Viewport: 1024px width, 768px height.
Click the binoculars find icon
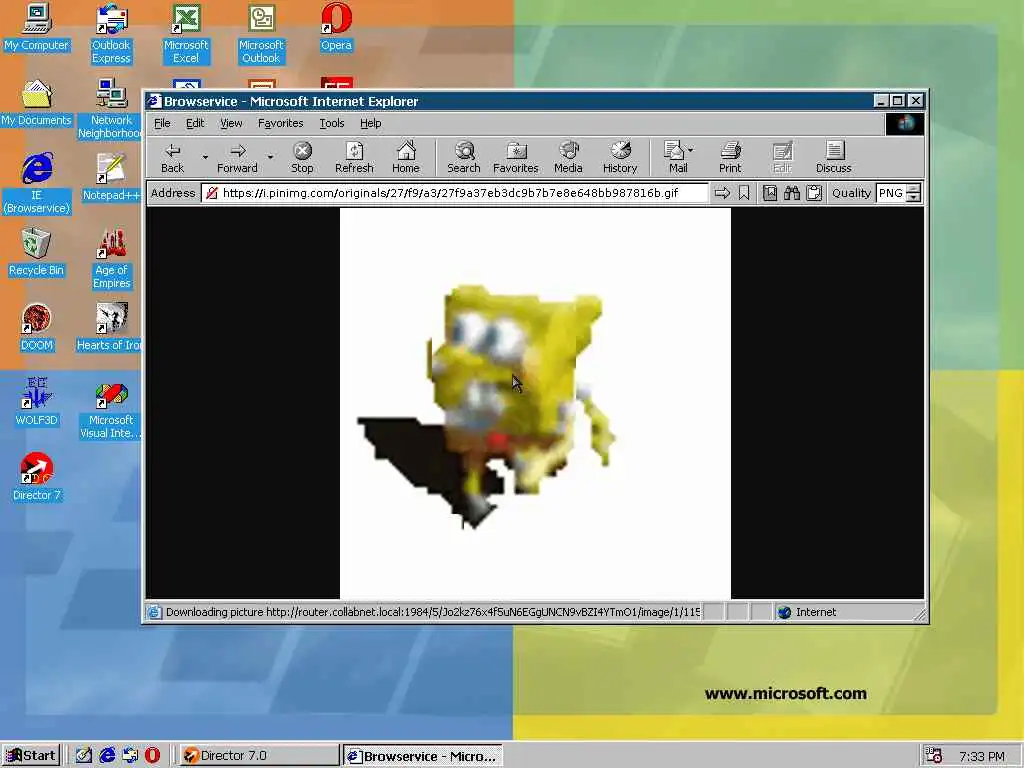[792, 193]
